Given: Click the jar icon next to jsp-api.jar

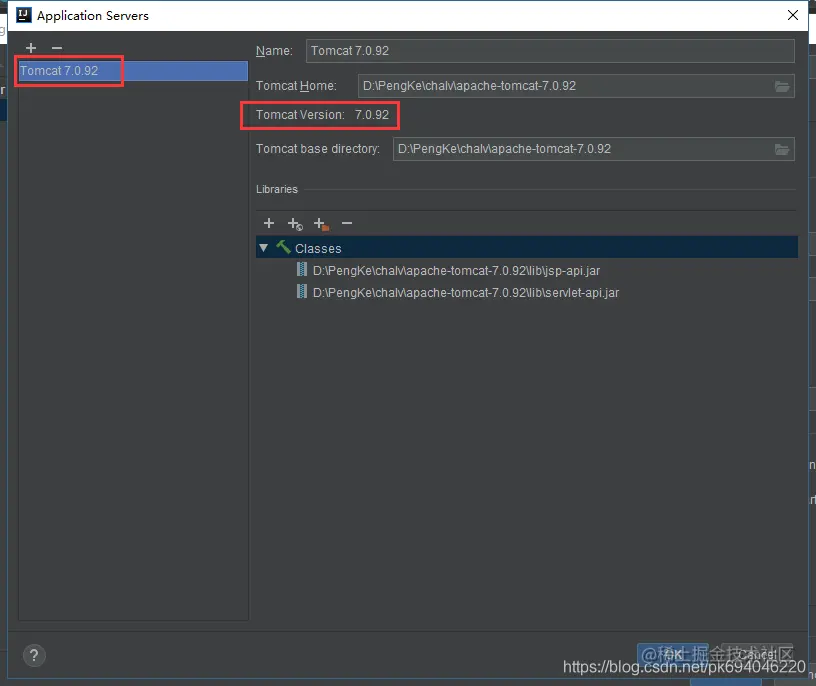Looking at the screenshot, I should pyautogui.click(x=302, y=269).
